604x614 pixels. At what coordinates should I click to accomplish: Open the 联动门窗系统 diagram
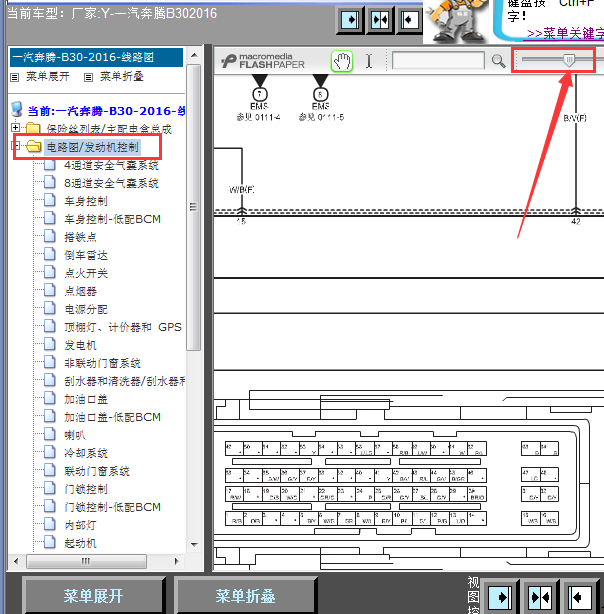[97, 471]
